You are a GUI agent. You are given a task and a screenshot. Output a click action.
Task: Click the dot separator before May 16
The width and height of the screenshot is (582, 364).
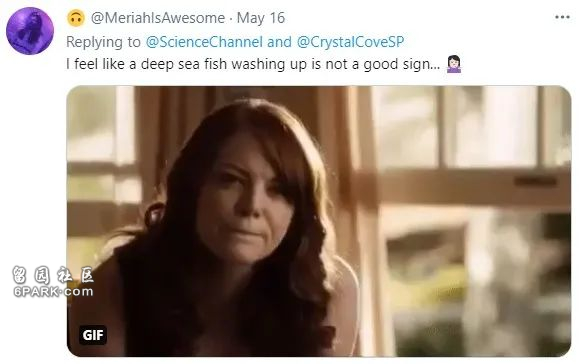tap(231, 19)
